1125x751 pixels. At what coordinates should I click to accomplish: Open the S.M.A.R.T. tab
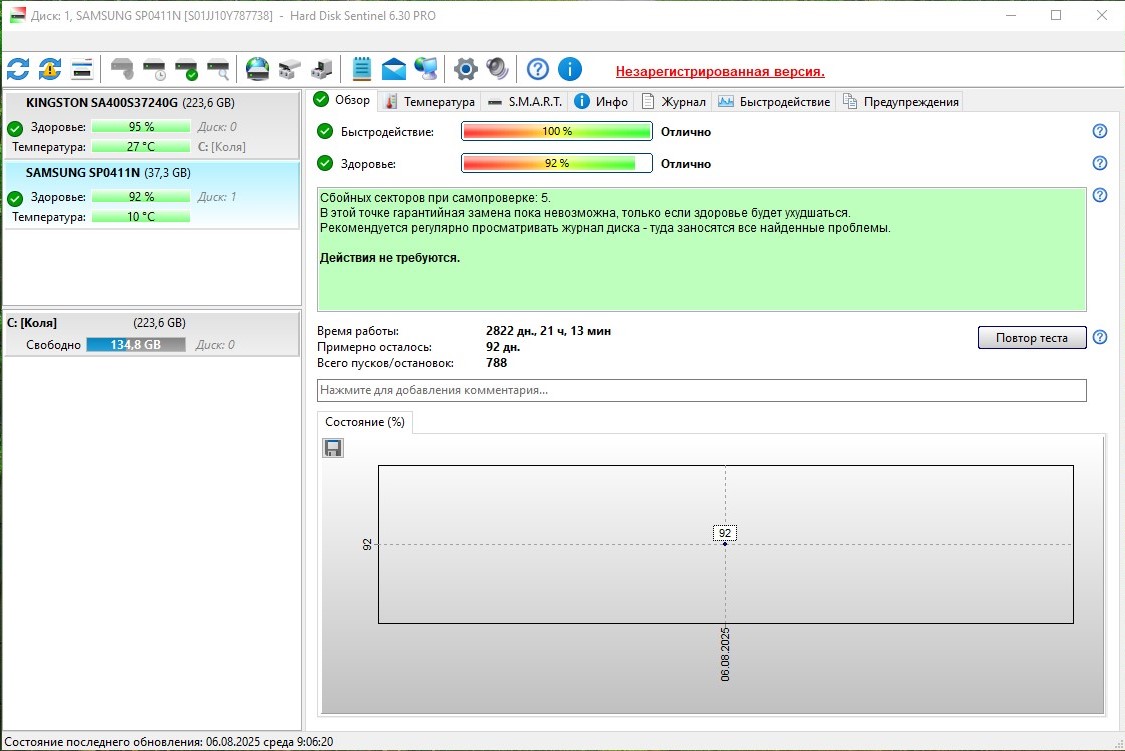coord(525,101)
